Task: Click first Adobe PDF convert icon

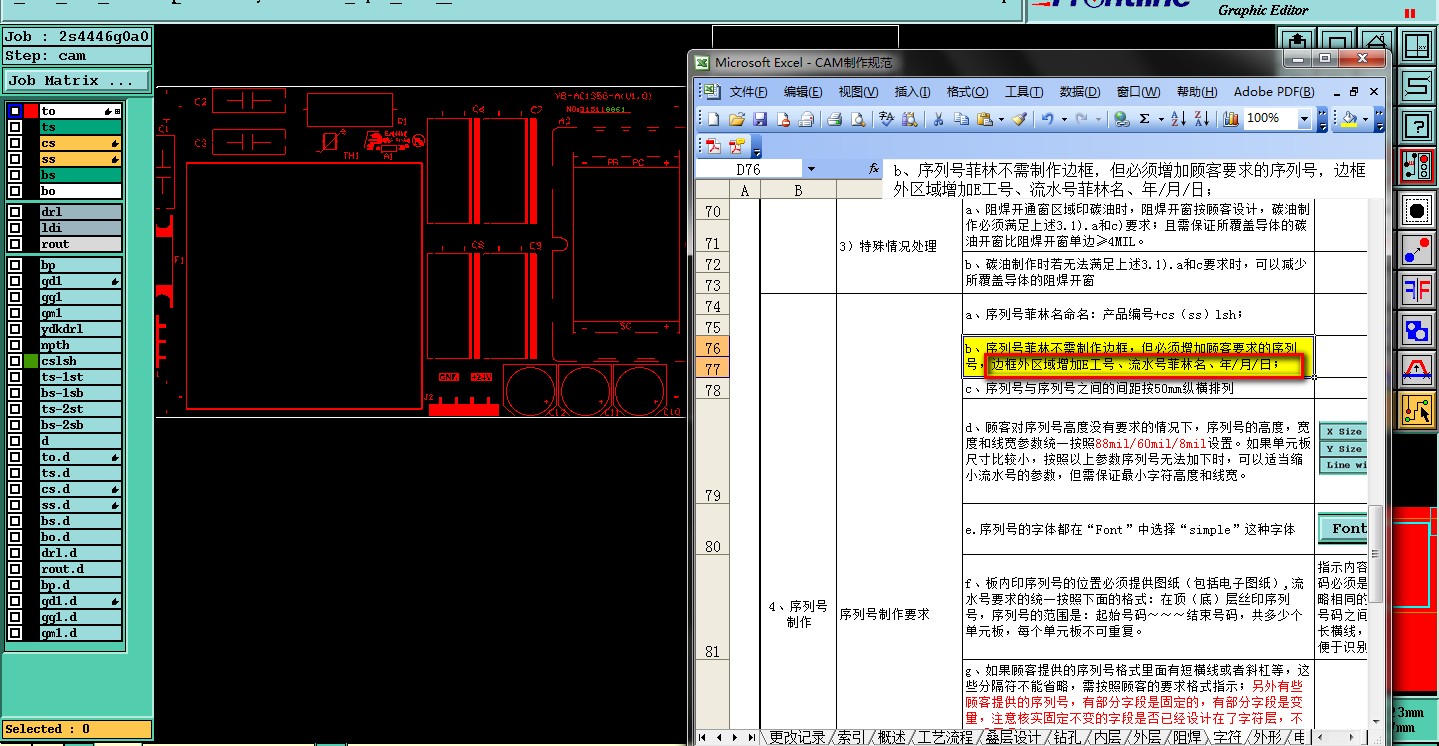Action: click(x=713, y=146)
